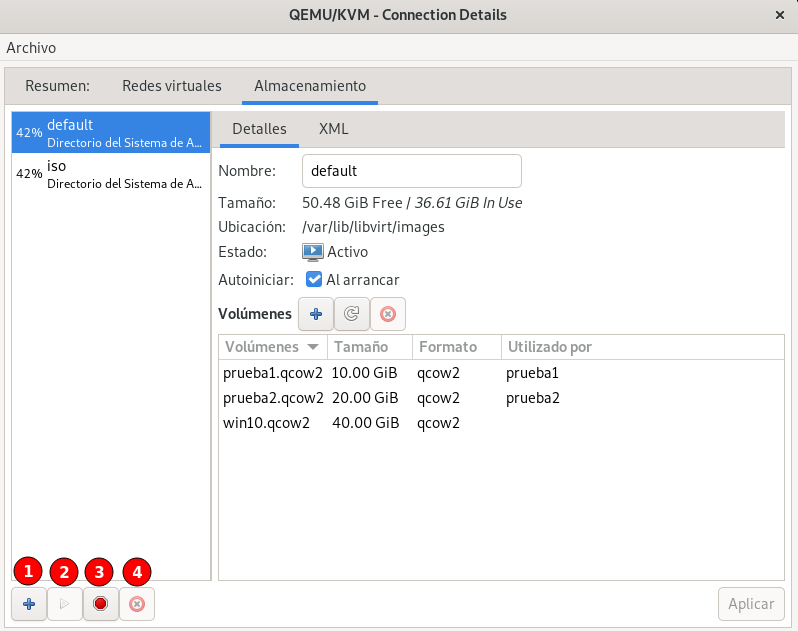
Task: Click the prueba2 used-by cell
Action: coord(533,398)
